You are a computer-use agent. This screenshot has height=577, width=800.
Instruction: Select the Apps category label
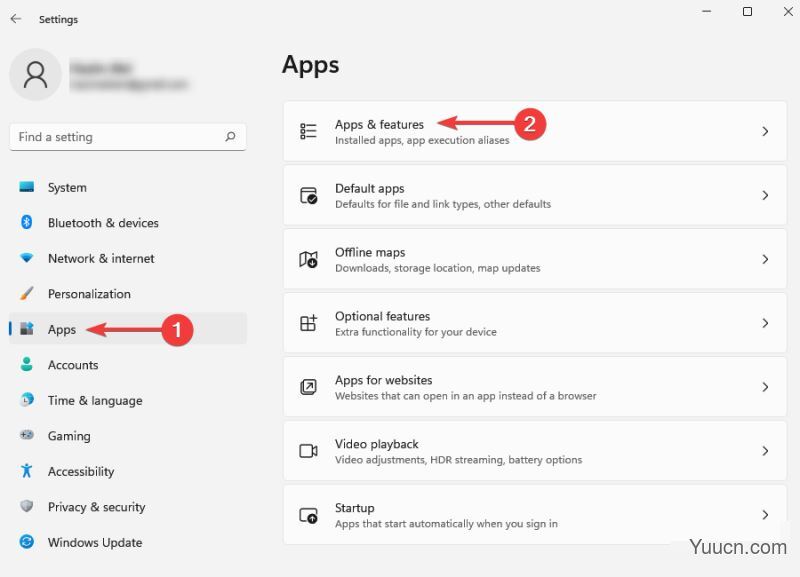(62, 330)
